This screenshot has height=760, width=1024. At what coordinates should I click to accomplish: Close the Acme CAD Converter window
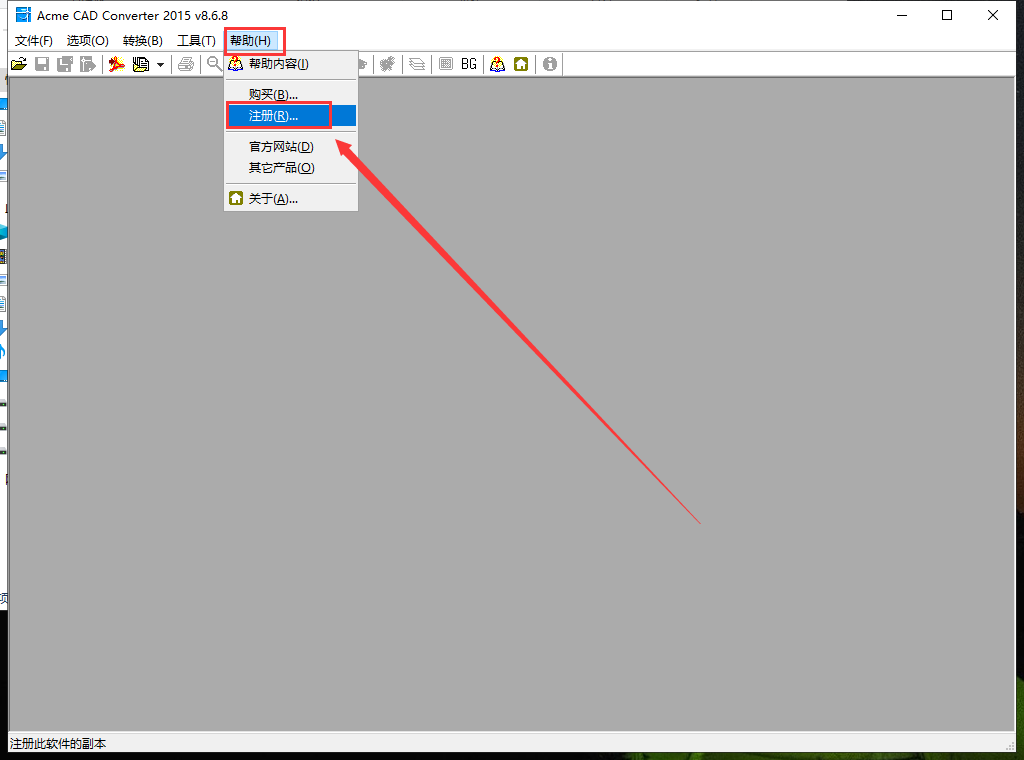[x=993, y=15]
